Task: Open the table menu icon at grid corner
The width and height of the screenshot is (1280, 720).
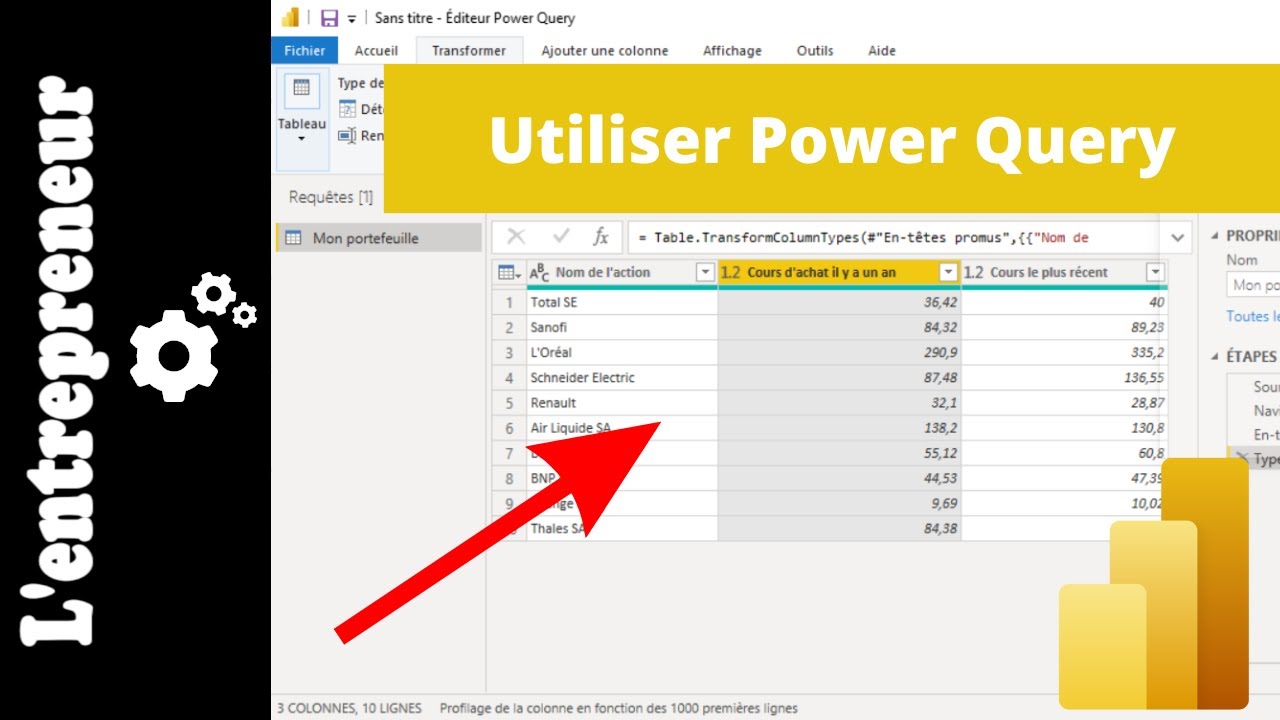Action: 509,272
